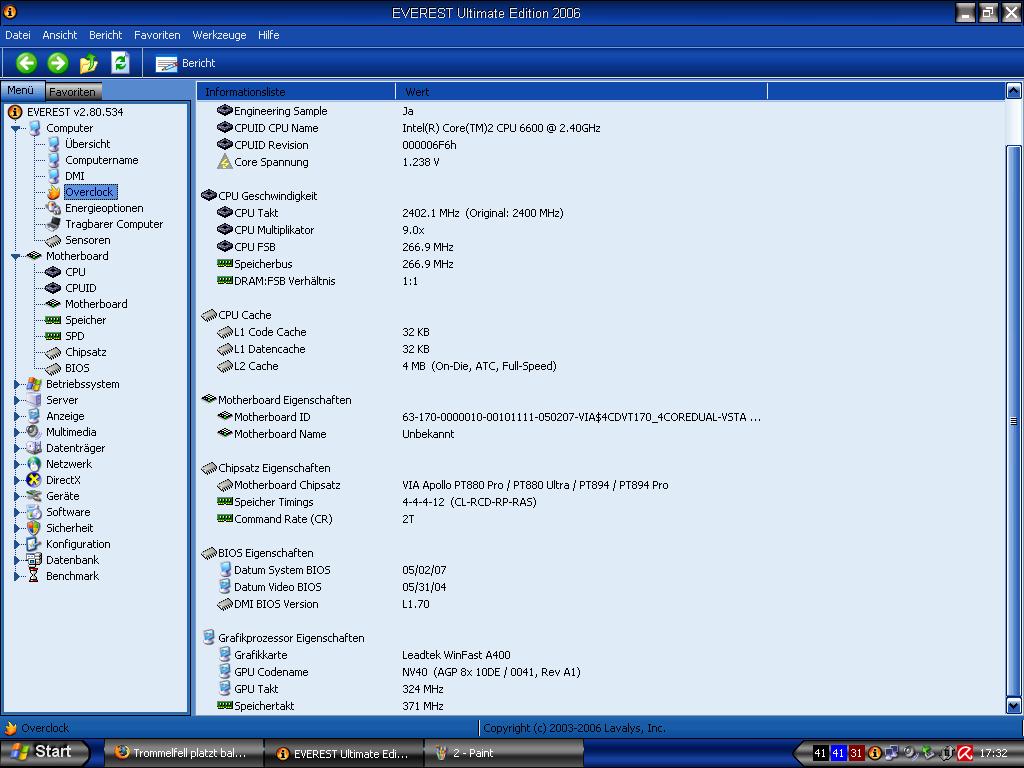Click the Wert column header
1024x768 pixels.
[581, 92]
